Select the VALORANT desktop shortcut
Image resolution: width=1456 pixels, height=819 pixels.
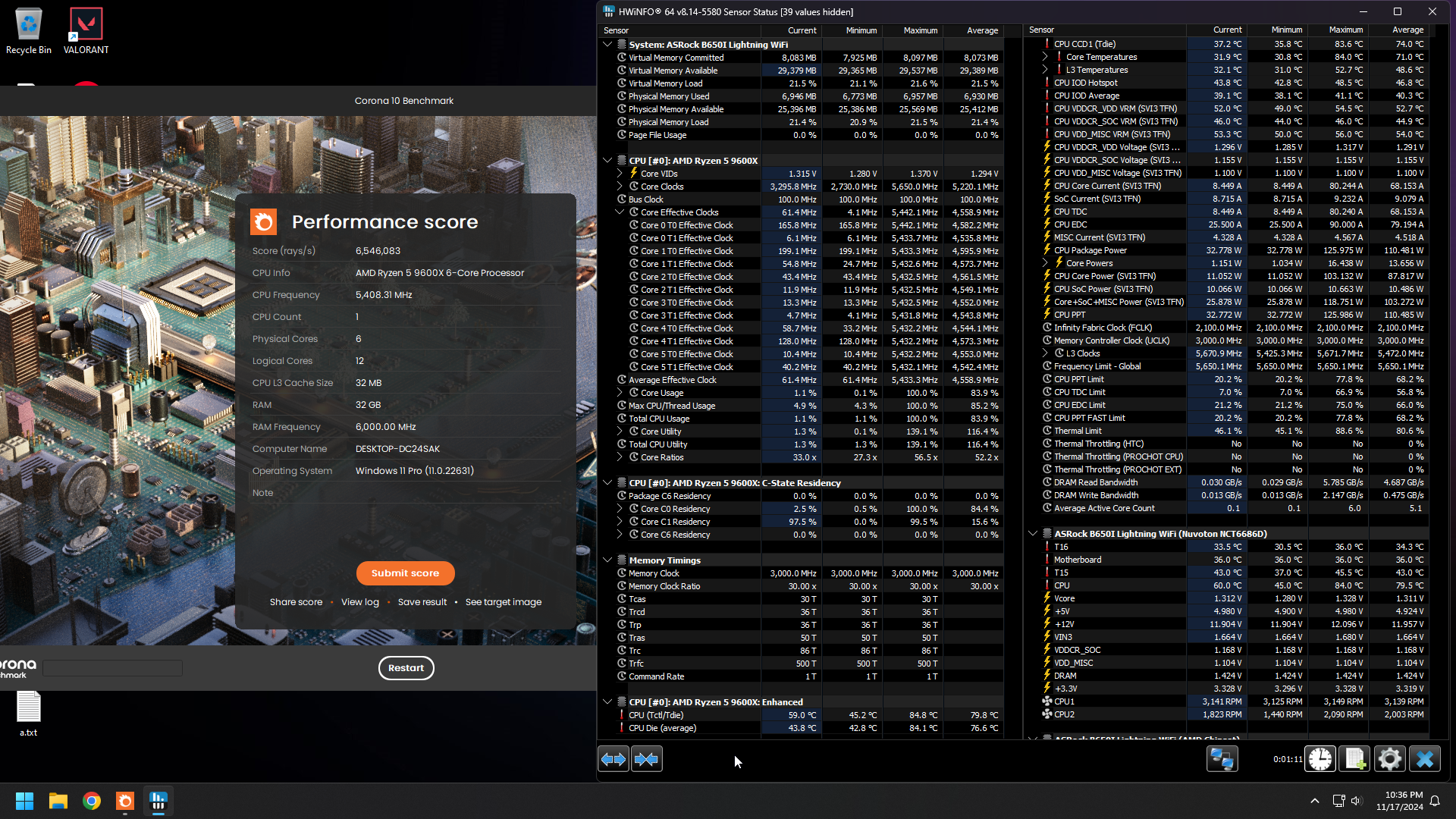click(x=86, y=32)
